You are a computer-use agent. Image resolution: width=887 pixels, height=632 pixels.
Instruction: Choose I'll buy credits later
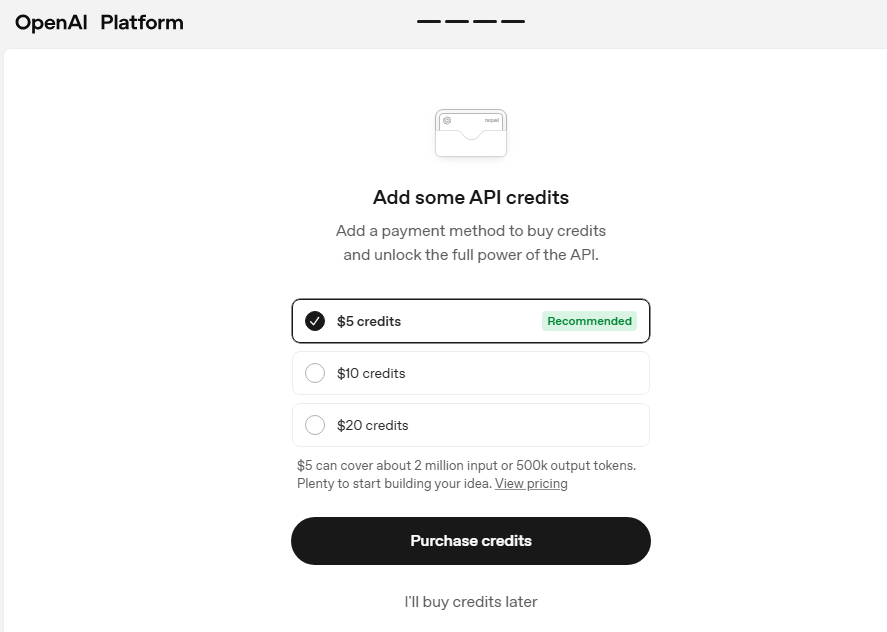coord(471,602)
